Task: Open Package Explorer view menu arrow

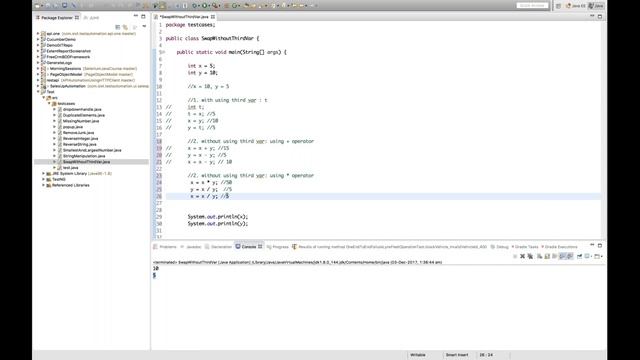Action: (x=144, y=27)
